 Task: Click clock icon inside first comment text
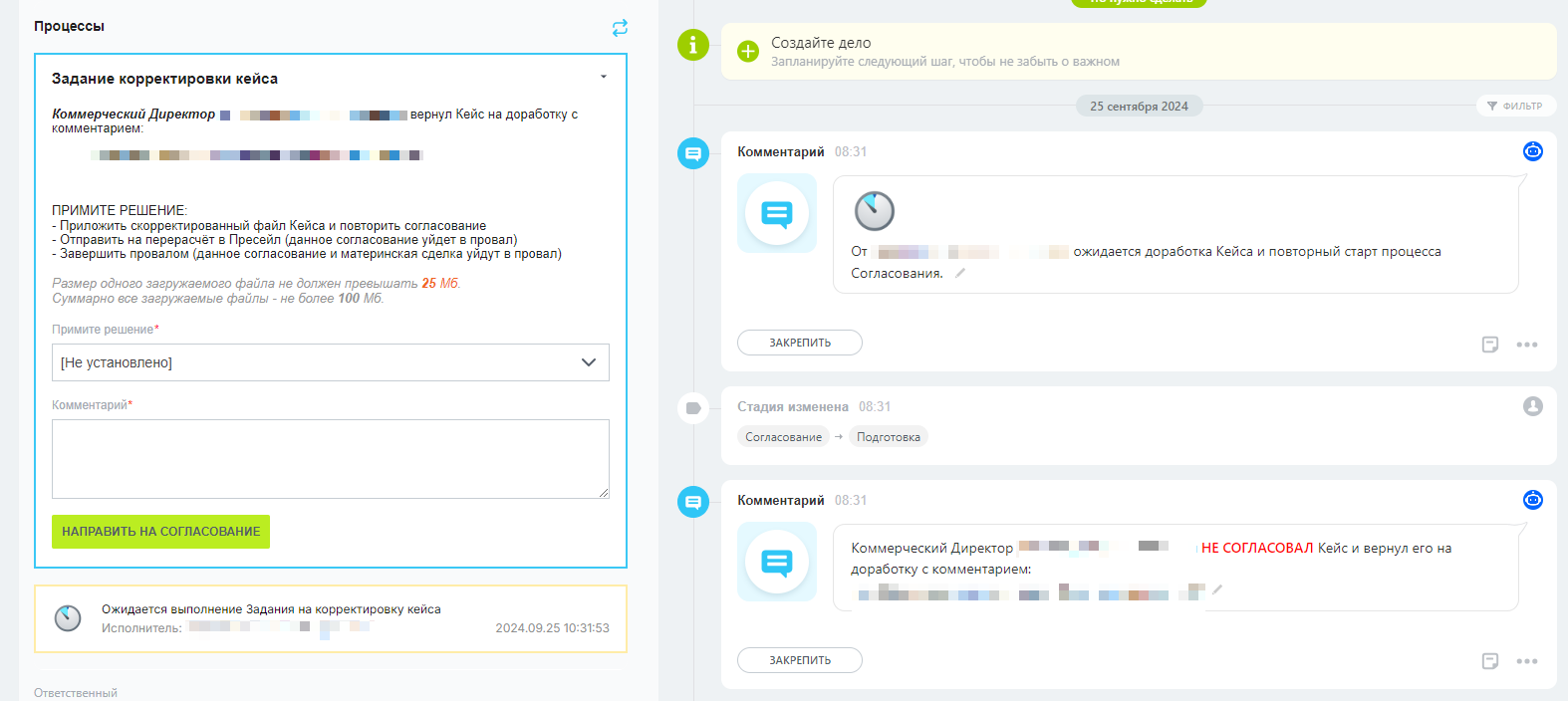pos(875,211)
